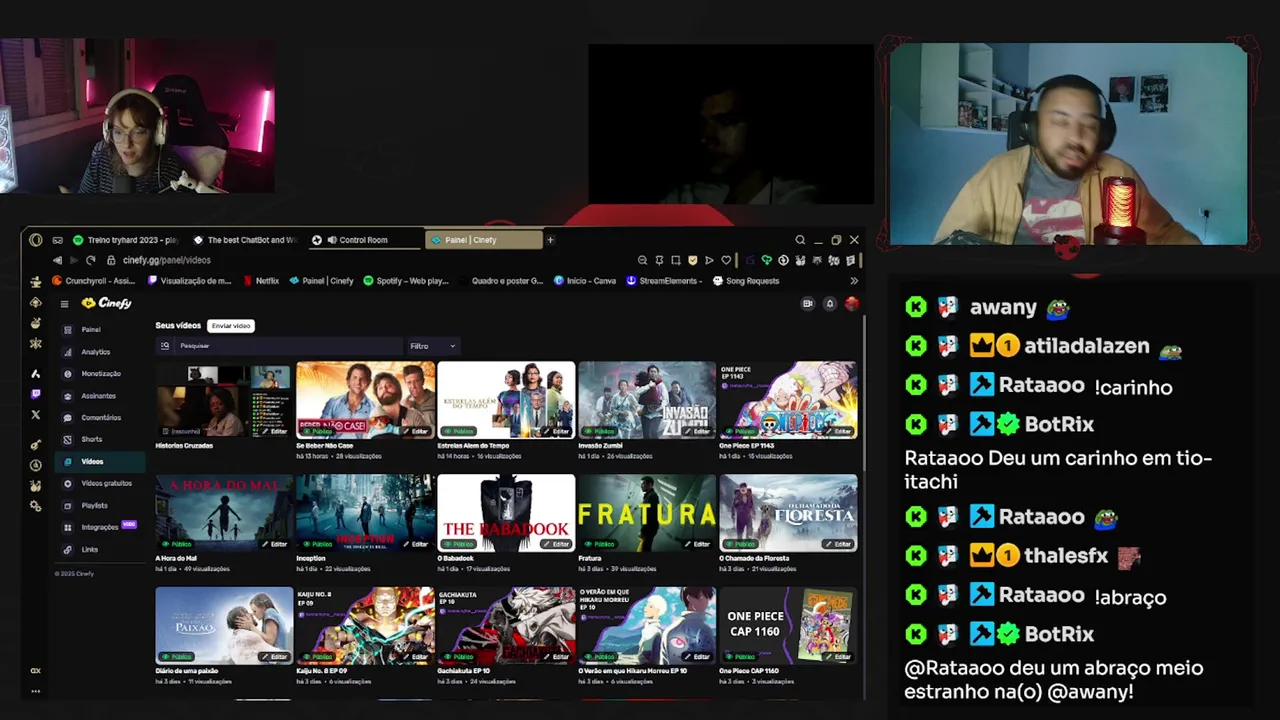Go to Monetização in the sidebar
This screenshot has width=1280, height=720.
point(100,374)
